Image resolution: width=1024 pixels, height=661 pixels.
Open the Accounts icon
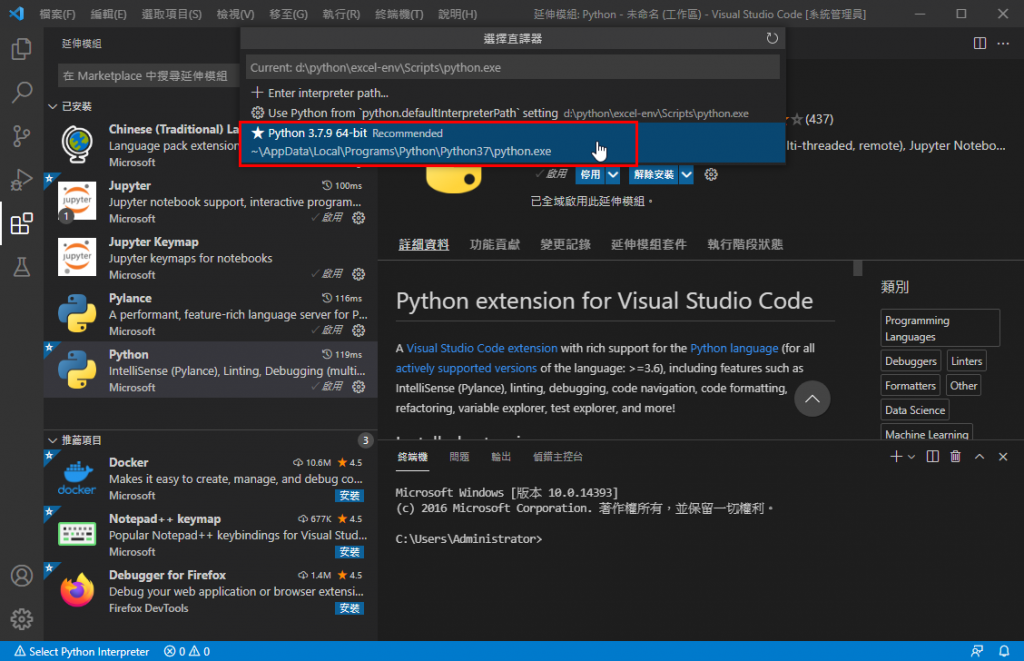[x=22, y=575]
